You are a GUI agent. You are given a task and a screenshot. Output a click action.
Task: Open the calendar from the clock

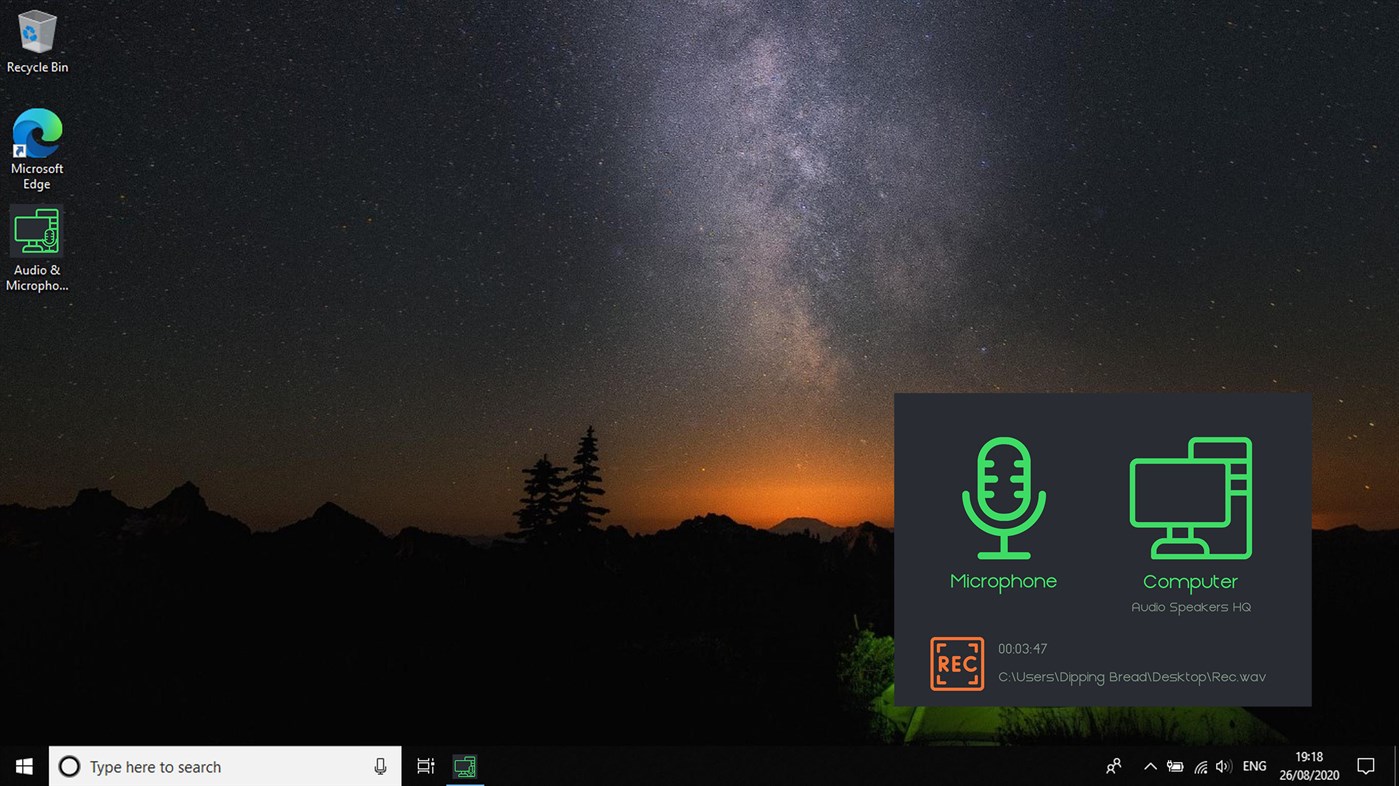(1308, 766)
